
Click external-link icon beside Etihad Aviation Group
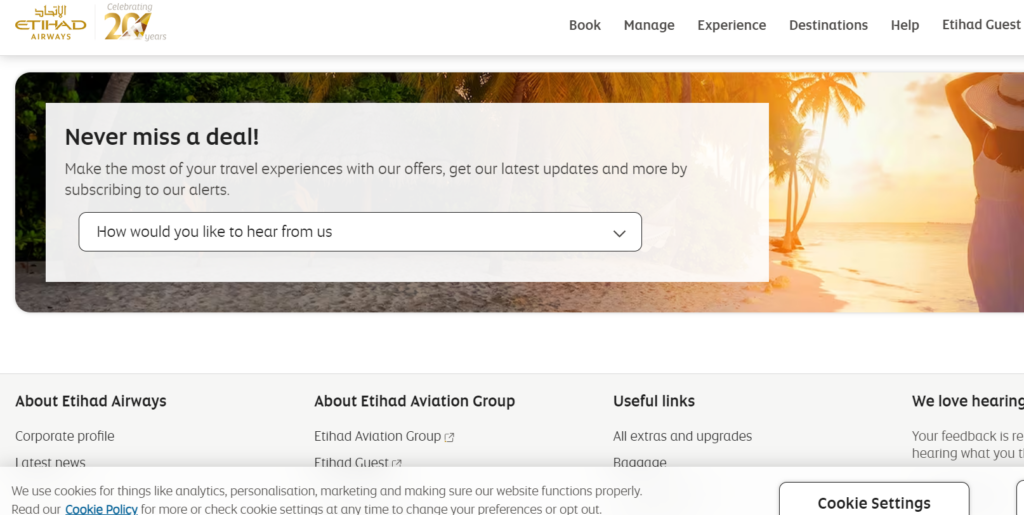coord(449,437)
